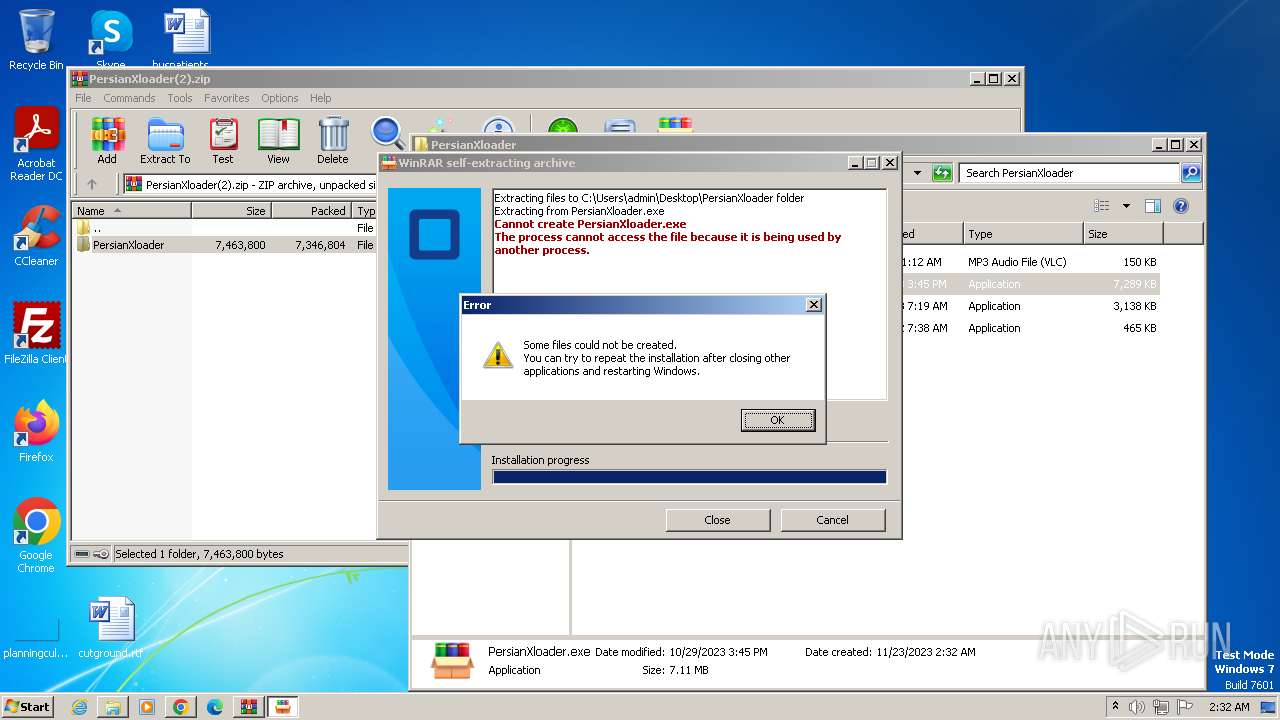The height and width of the screenshot is (720, 1280).
Task: Open the Help menu in WinRAR
Action: (320, 98)
